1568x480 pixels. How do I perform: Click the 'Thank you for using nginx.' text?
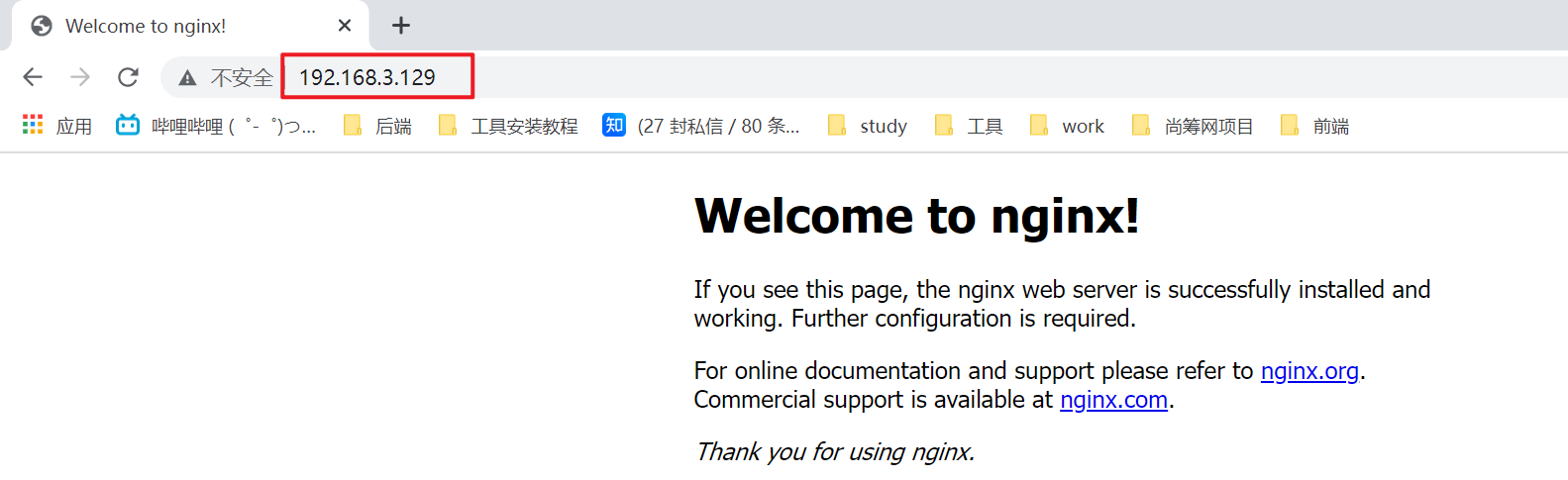(x=835, y=452)
